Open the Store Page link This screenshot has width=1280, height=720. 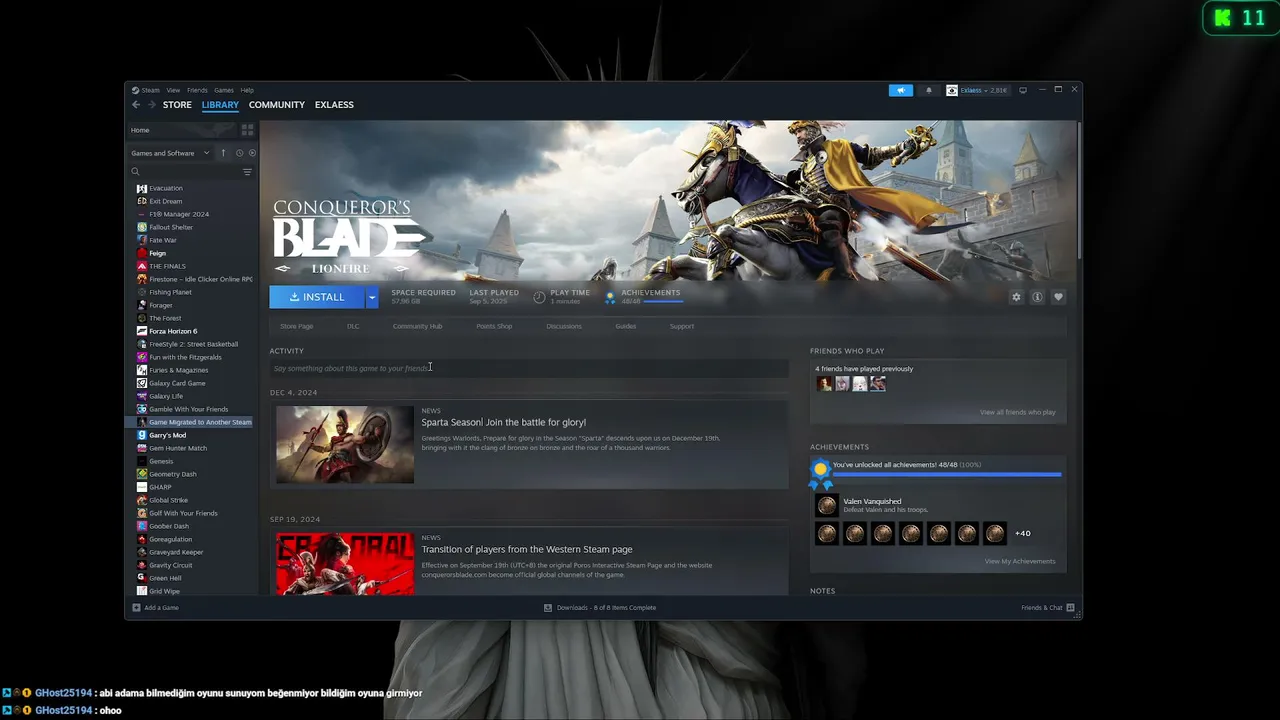[297, 326]
